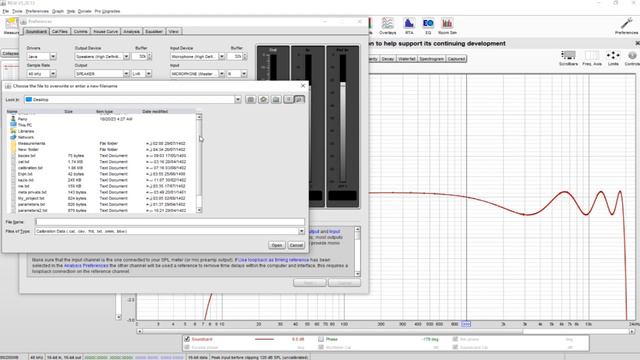The height and width of the screenshot is (360, 640).
Task: Toggle the Soundcard trace checkbox
Action: [x=187, y=339]
